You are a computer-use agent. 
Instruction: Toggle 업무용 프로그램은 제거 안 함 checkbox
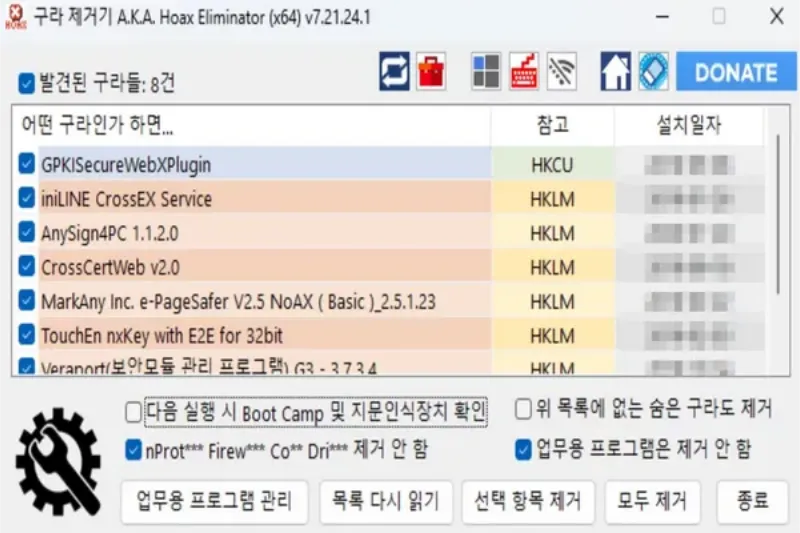[x=523, y=450]
